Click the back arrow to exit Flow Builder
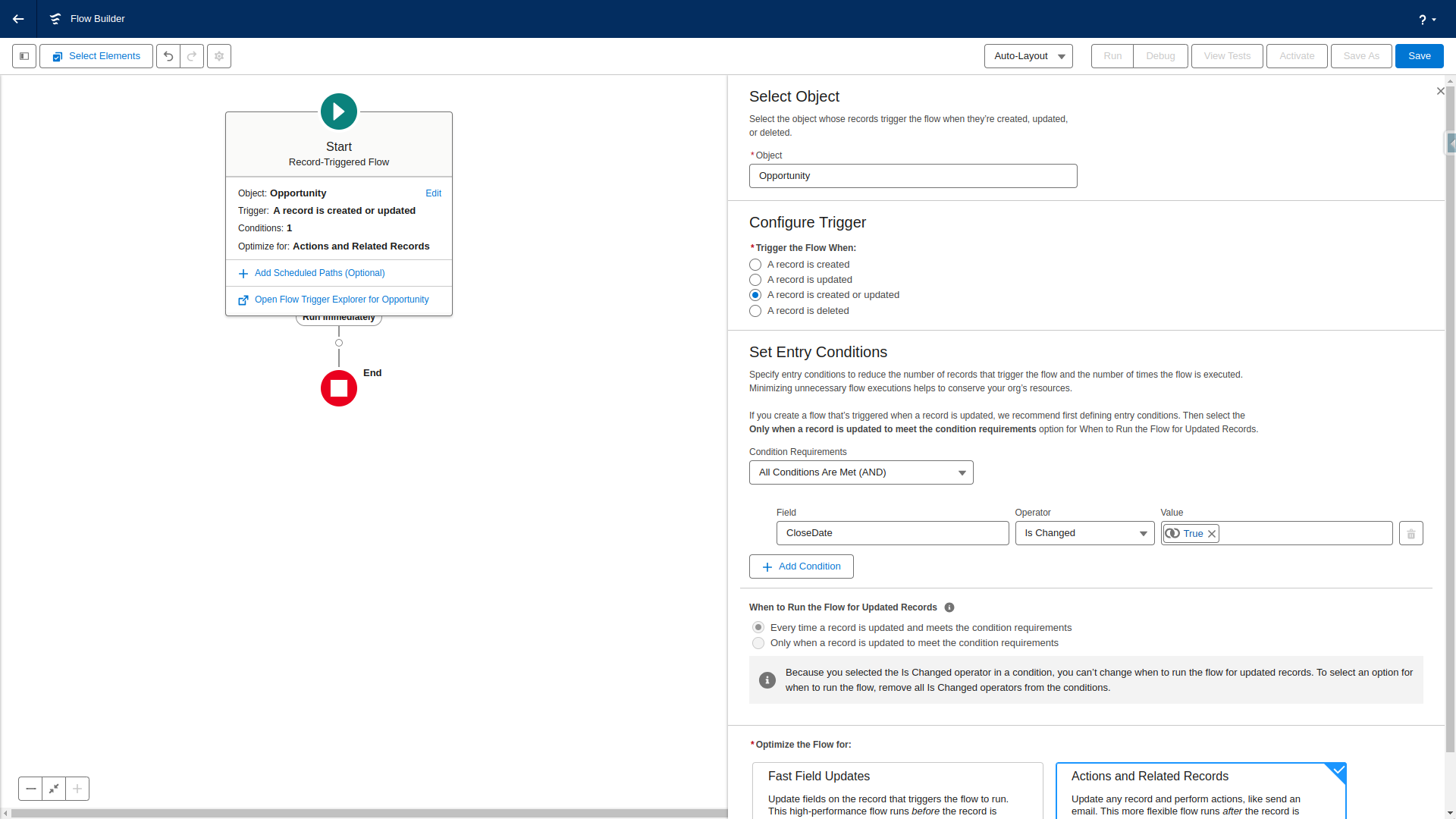 tap(18, 19)
